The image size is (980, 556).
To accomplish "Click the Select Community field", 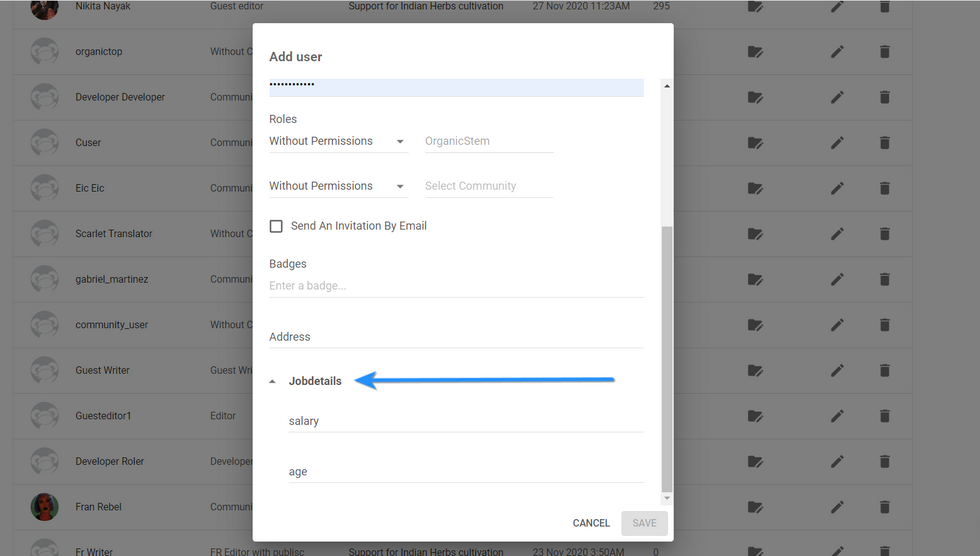I will tap(489, 186).
